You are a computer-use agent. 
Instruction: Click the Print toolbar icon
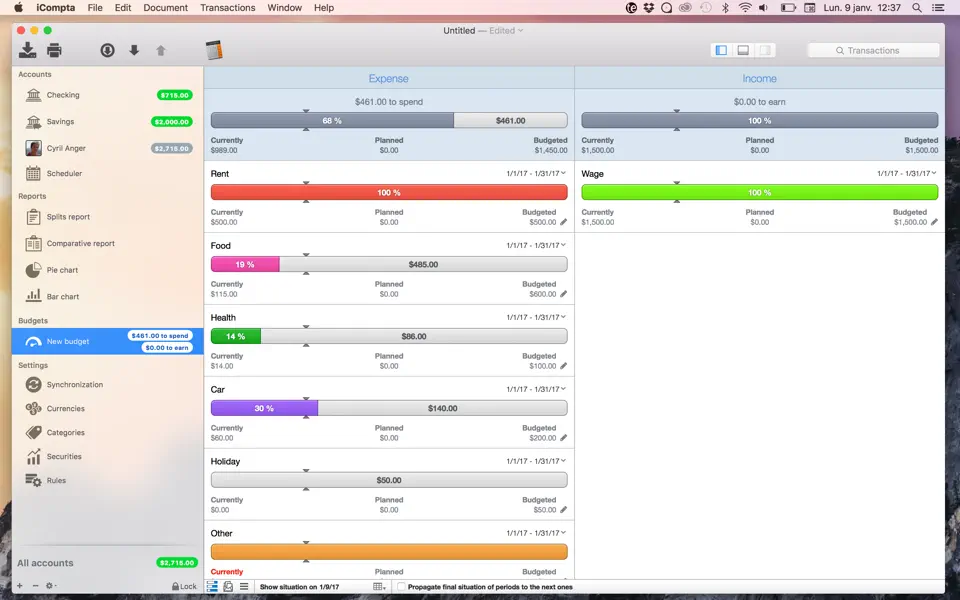click(55, 49)
